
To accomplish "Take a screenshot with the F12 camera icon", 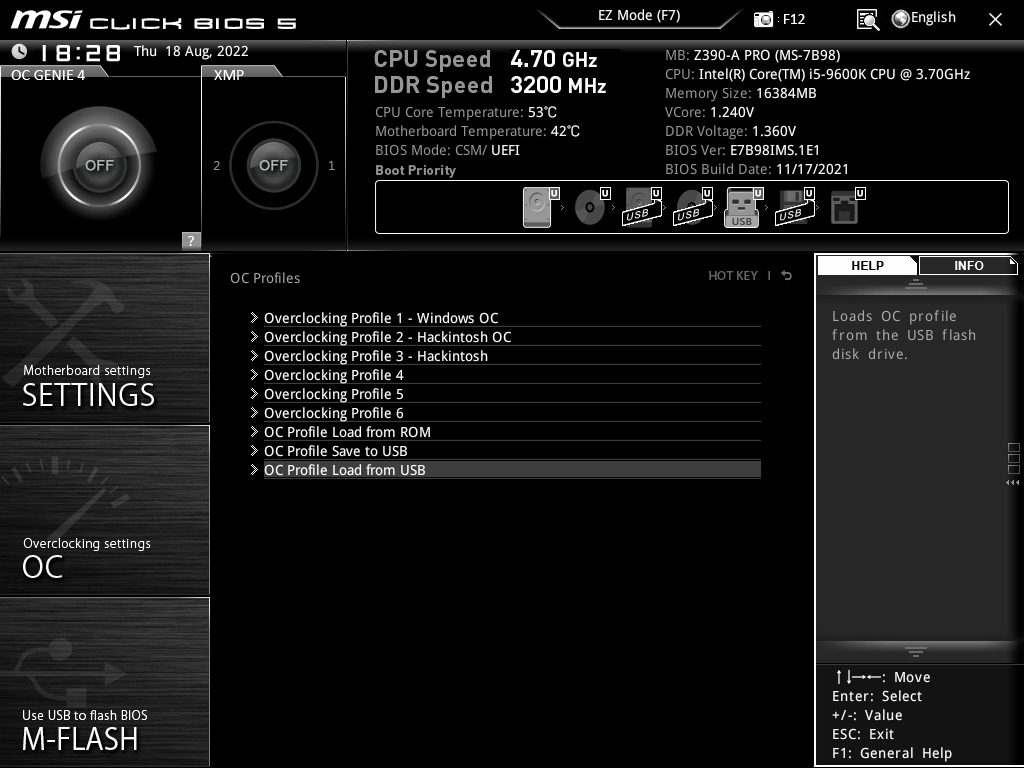I will (x=763, y=19).
